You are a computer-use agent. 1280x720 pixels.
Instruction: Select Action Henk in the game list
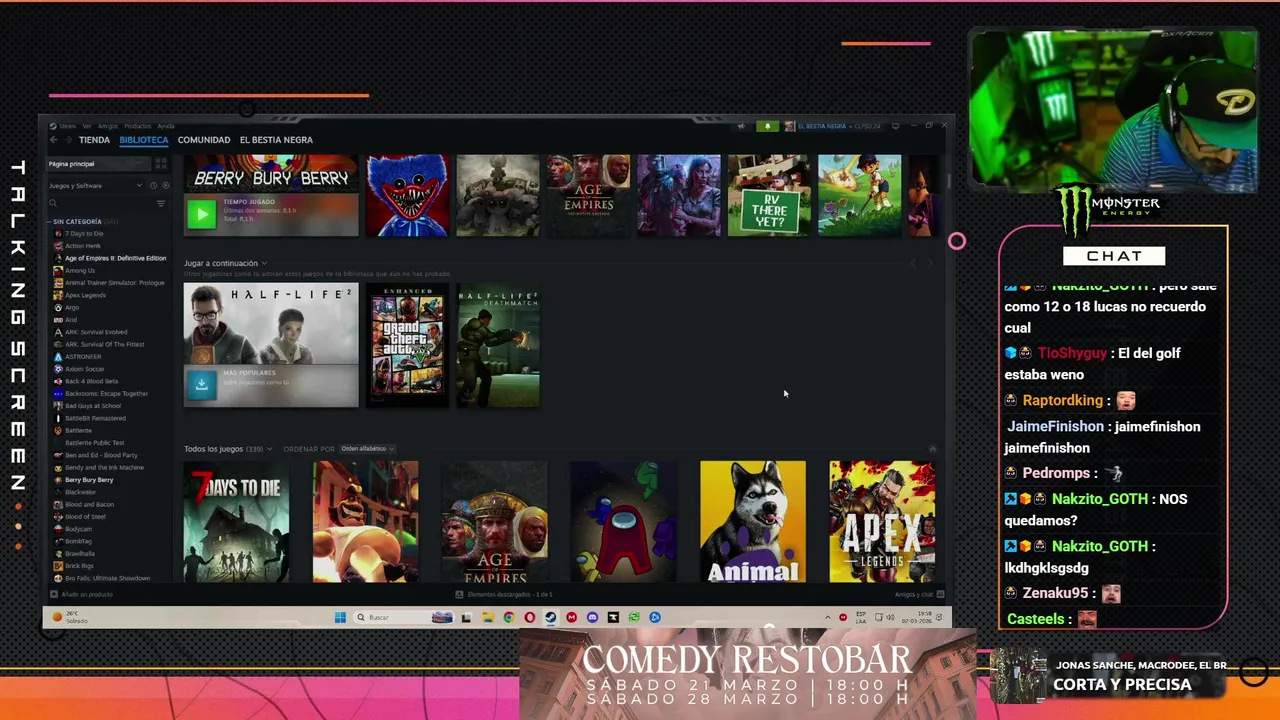click(x=83, y=246)
